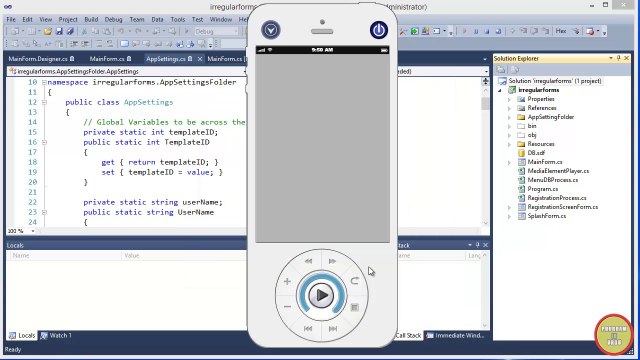Collapse the TemplateID property at line 16
Viewport: 640px width, 360px height.
[x=44, y=142]
